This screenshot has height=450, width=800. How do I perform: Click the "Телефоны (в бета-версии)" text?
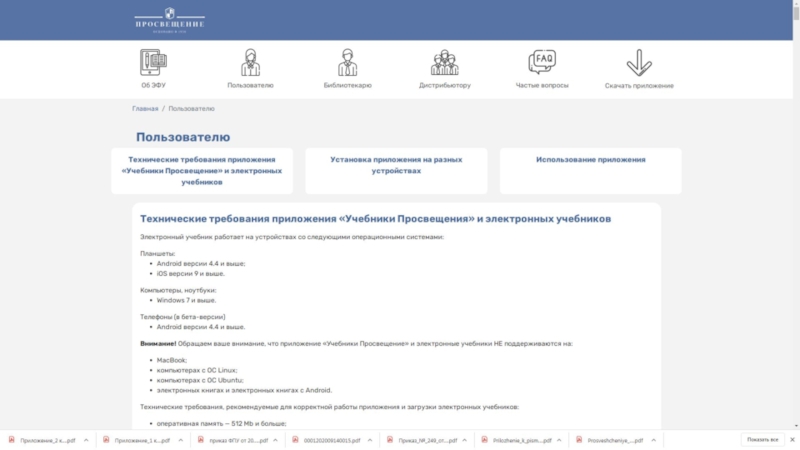tap(183, 317)
